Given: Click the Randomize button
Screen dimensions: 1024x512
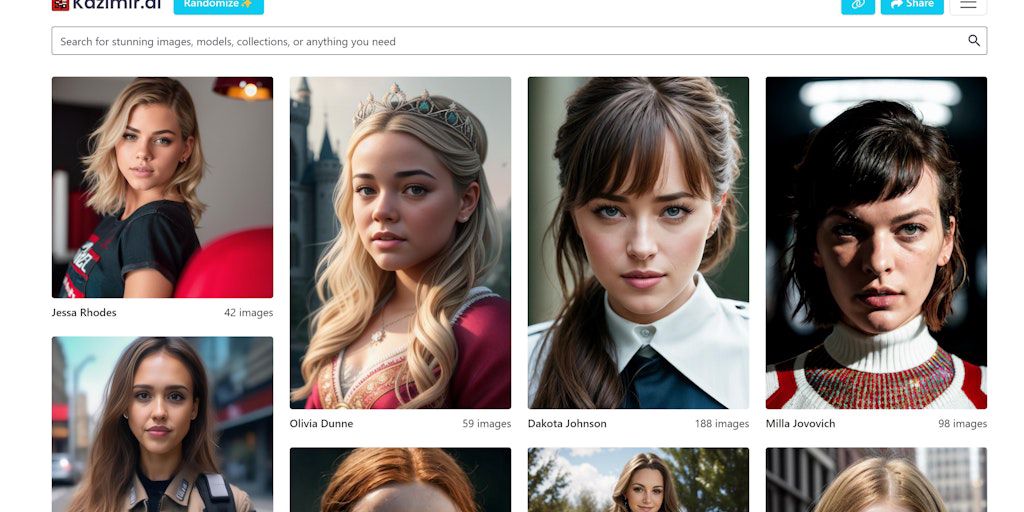Looking at the screenshot, I should pyautogui.click(x=219, y=5).
